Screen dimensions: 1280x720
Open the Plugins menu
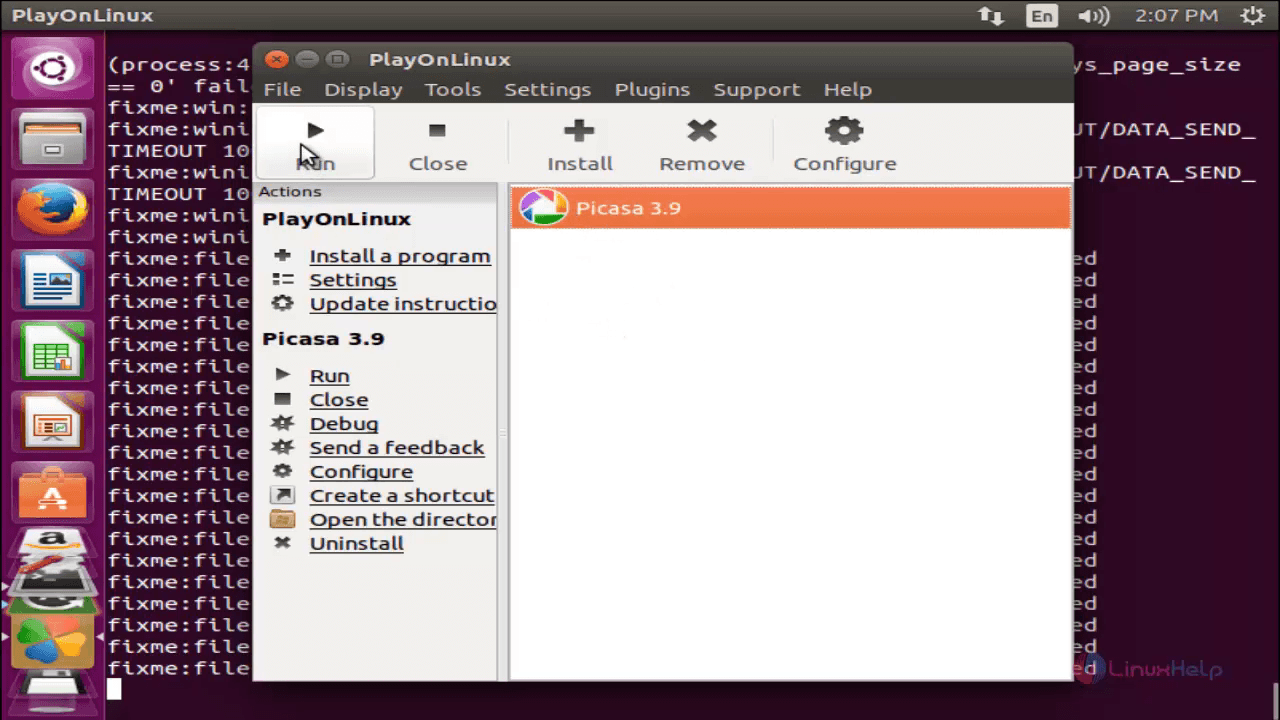pos(652,89)
